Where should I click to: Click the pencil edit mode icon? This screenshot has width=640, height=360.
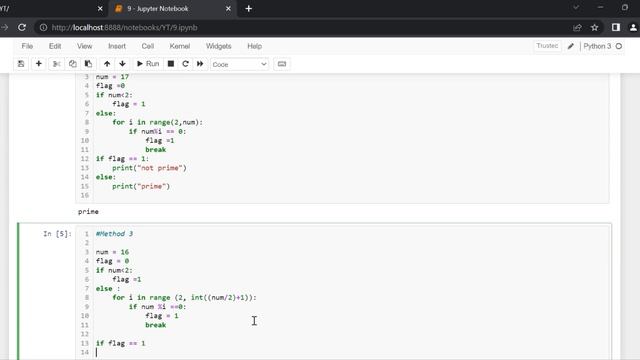click(571, 46)
